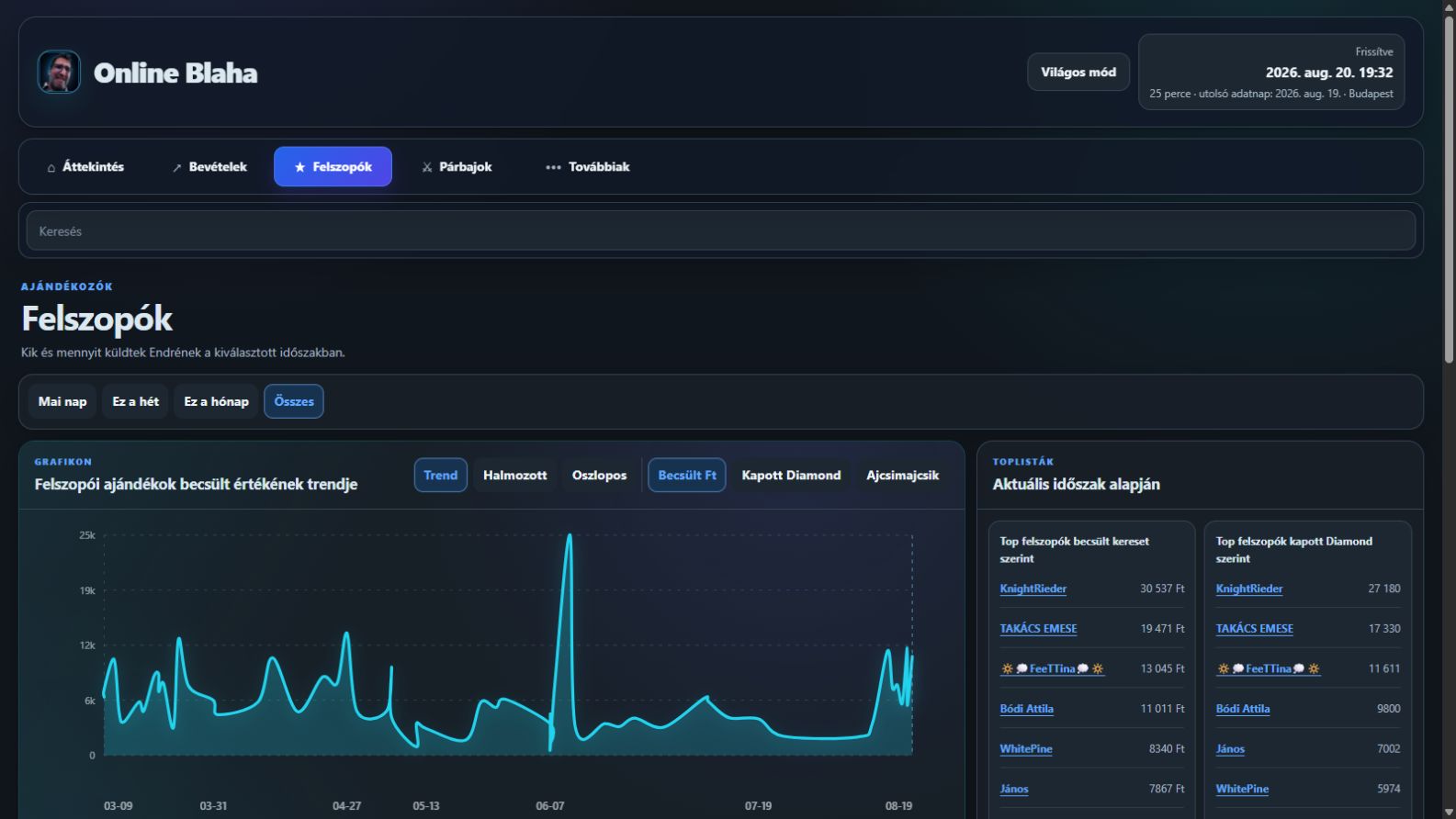Click into the Keresés search field
Viewport: 1456px width, 819px height.
point(721,230)
